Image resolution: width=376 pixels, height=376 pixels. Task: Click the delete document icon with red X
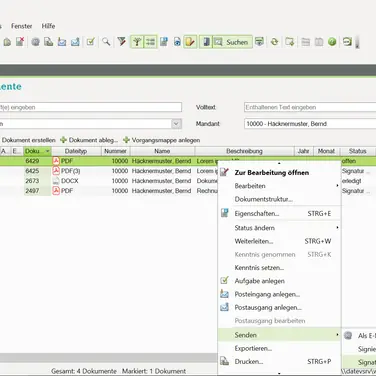(20, 42)
